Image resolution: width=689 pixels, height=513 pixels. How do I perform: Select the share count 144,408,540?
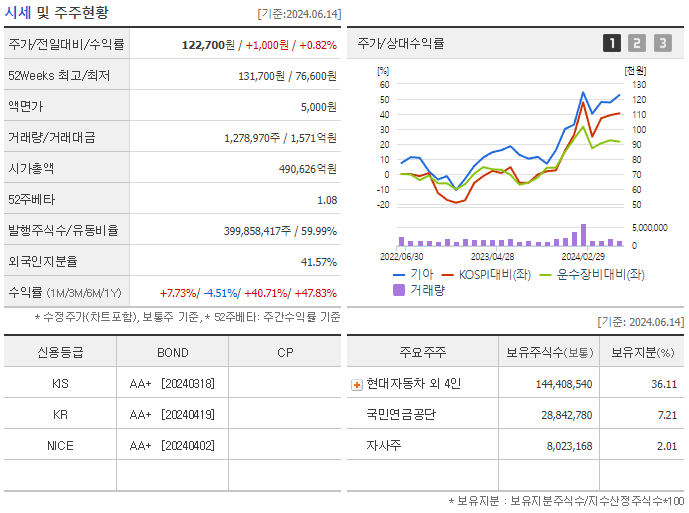564,385
